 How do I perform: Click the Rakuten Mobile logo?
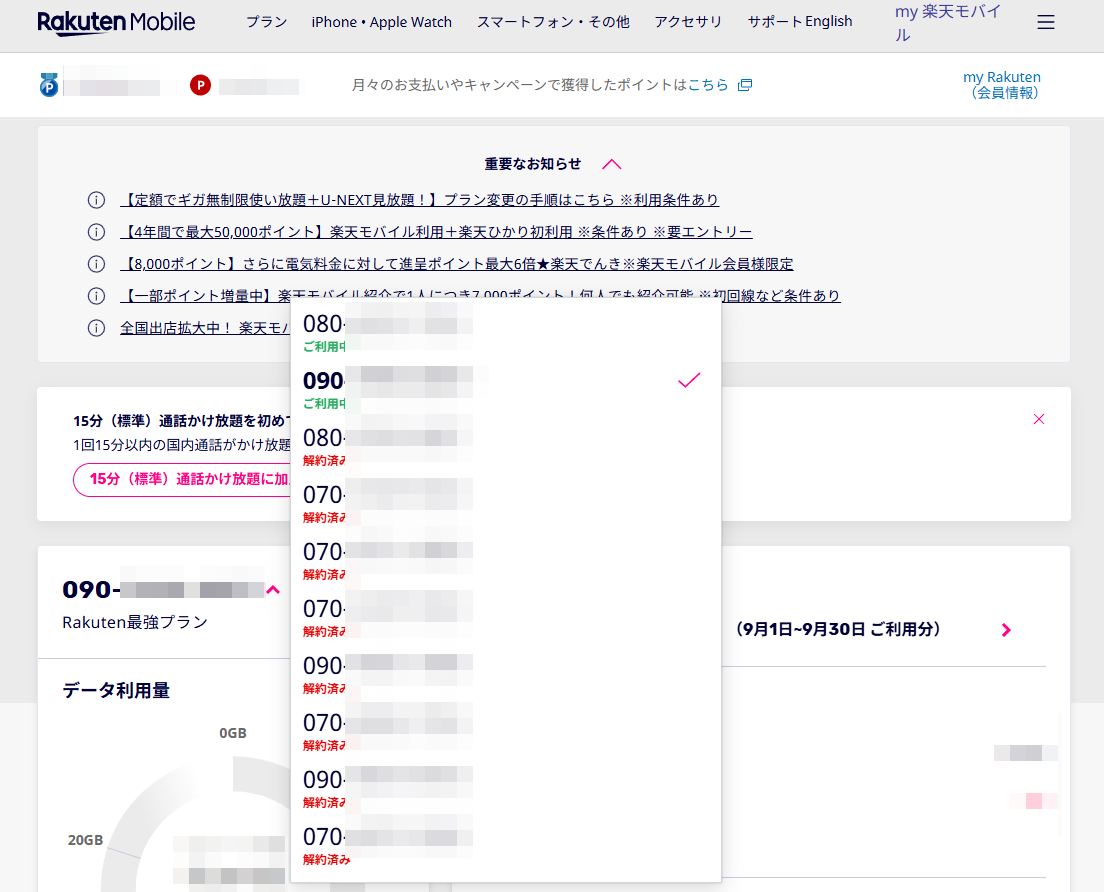pos(116,23)
